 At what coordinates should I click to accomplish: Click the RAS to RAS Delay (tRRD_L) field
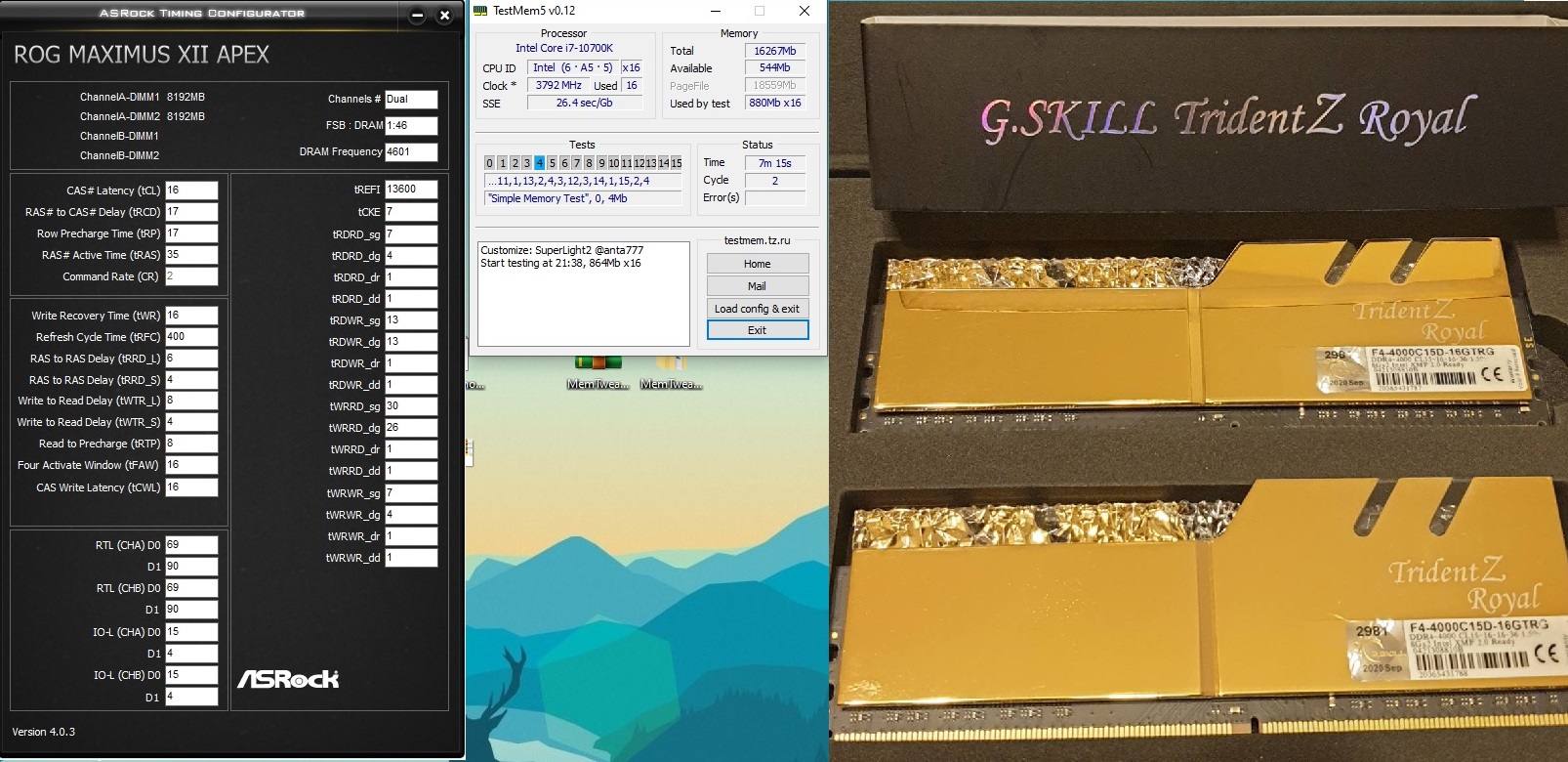point(191,359)
